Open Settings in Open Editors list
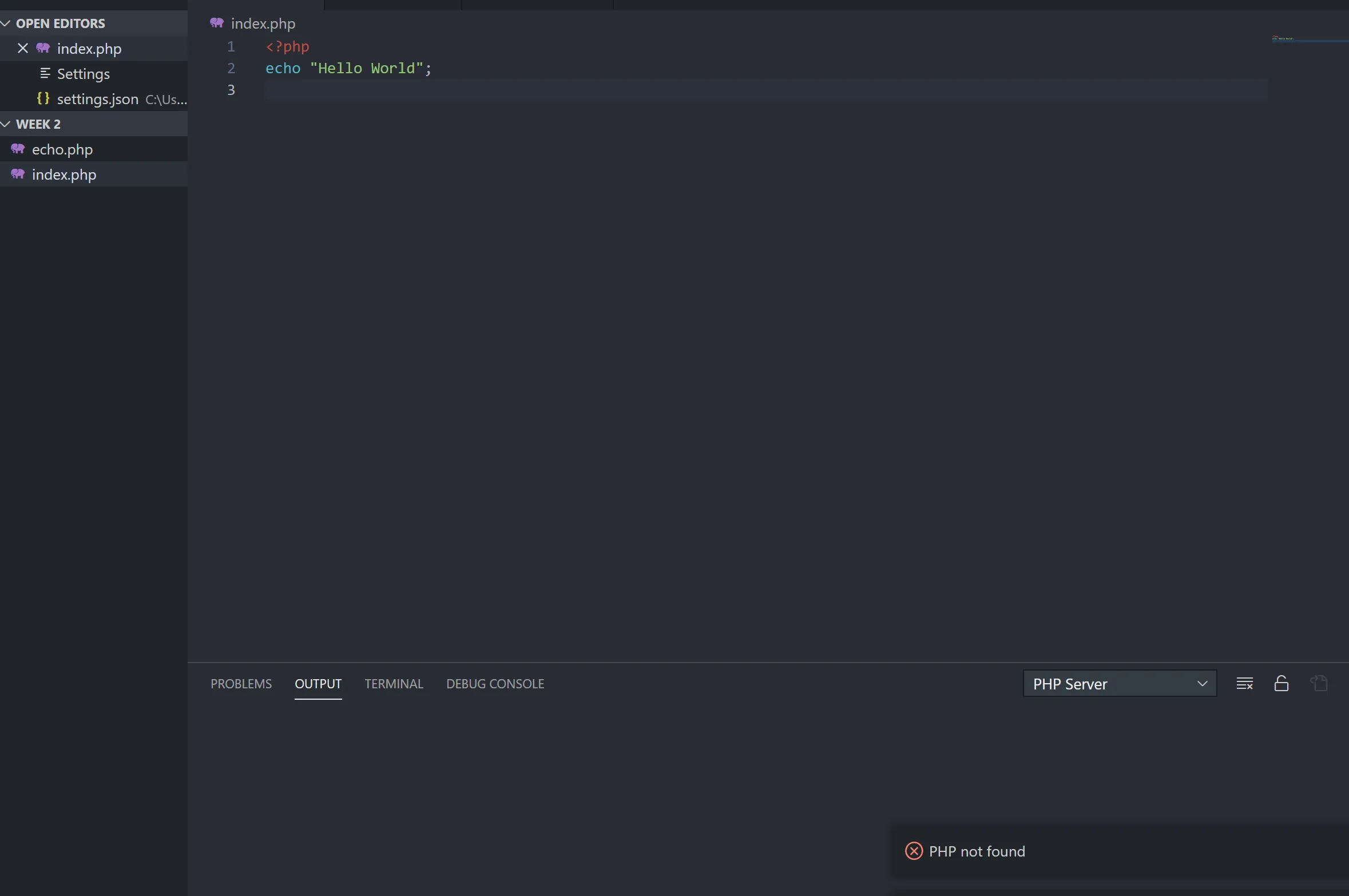The image size is (1349, 896). point(83,74)
